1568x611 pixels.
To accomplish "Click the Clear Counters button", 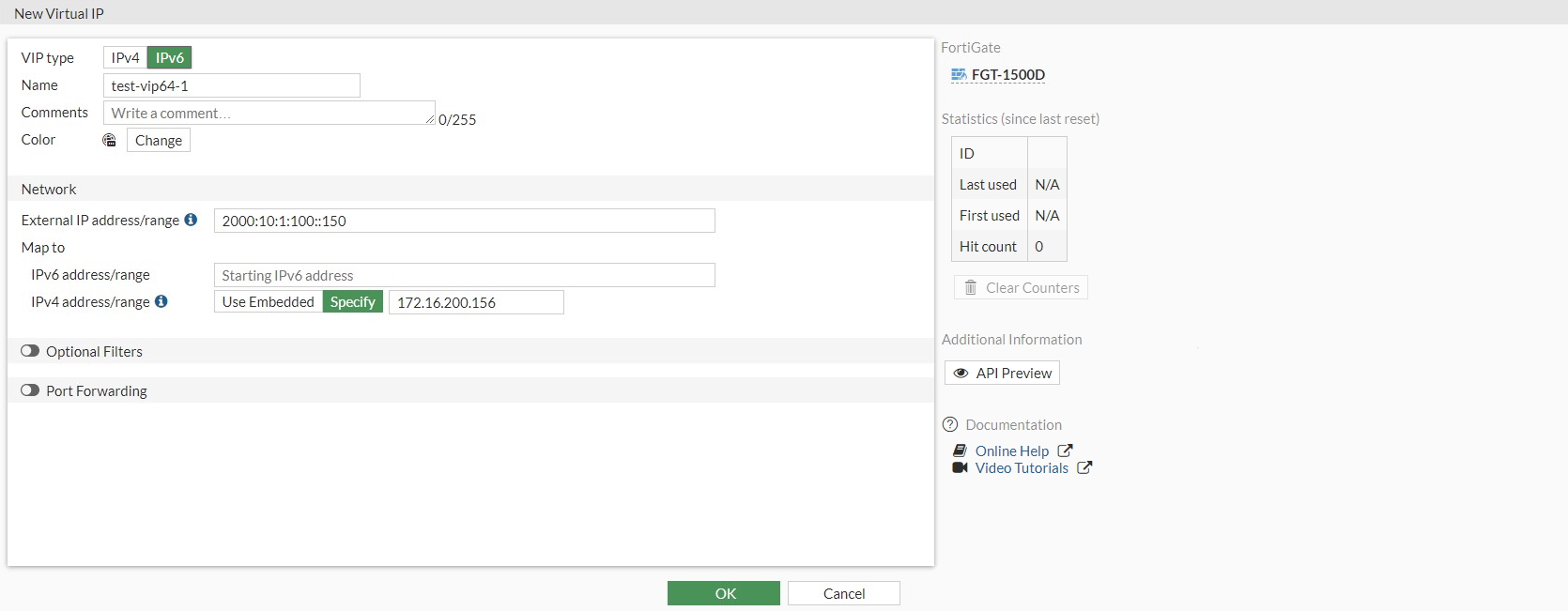I will tap(1021, 287).
